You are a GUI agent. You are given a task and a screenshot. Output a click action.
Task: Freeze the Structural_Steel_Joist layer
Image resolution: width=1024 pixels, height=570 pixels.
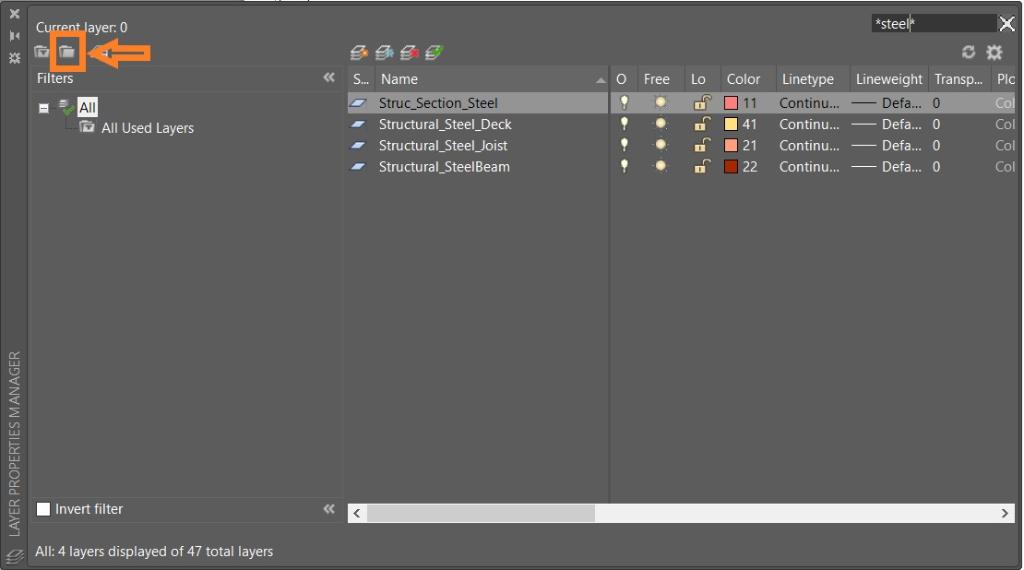coord(660,145)
